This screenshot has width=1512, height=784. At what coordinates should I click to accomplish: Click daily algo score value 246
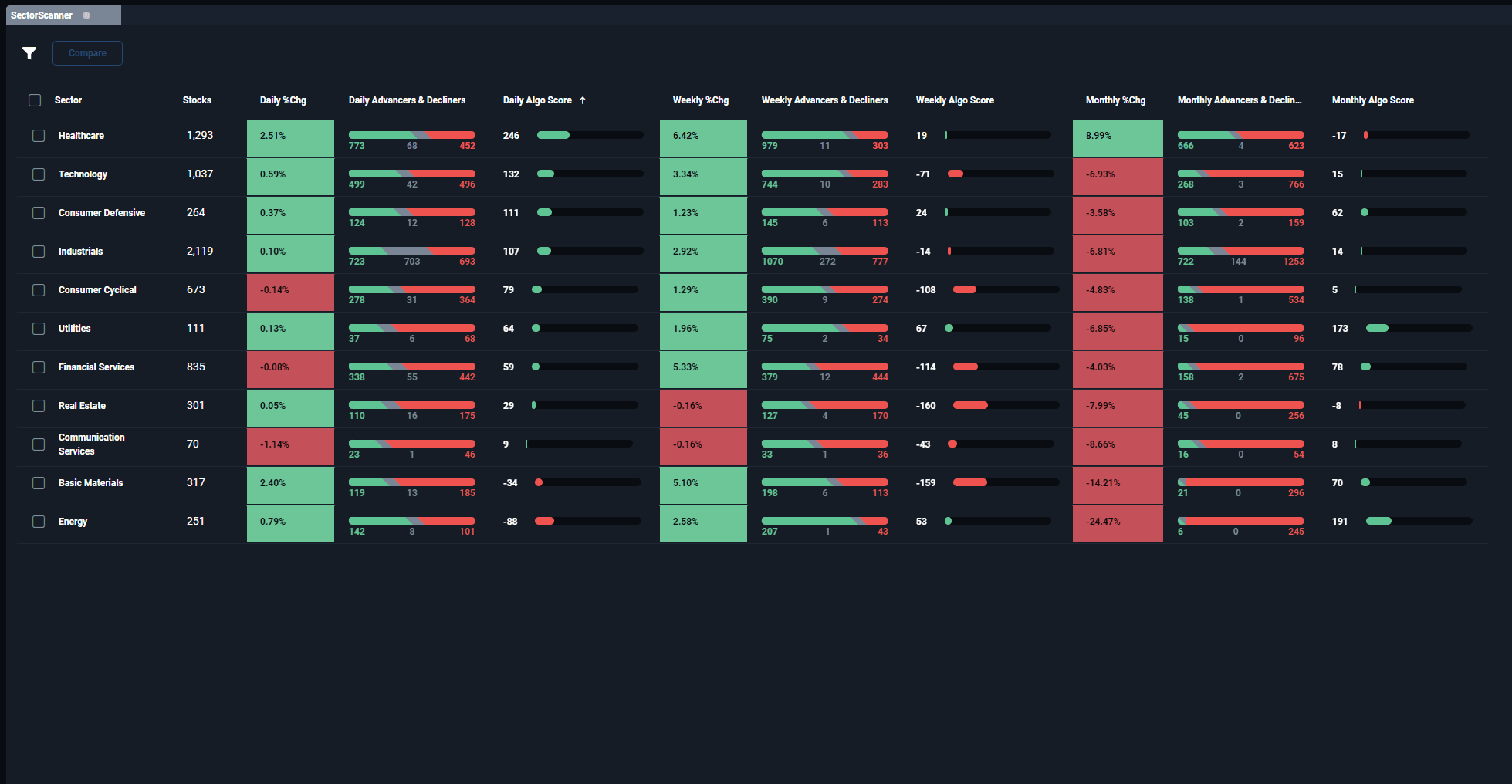pyautogui.click(x=511, y=136)
